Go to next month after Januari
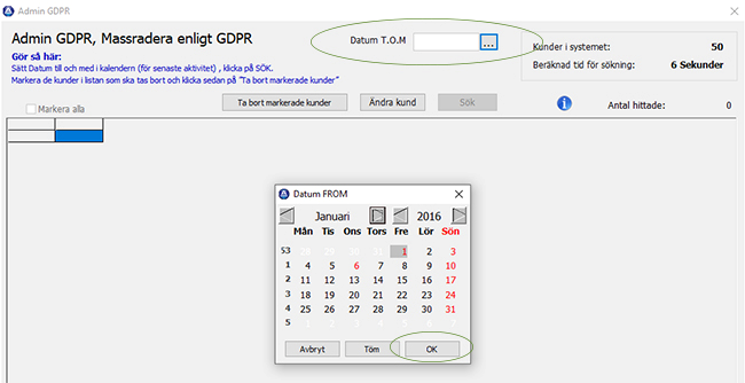Screen dimensions: 745x383 click(x=377, y=216)
